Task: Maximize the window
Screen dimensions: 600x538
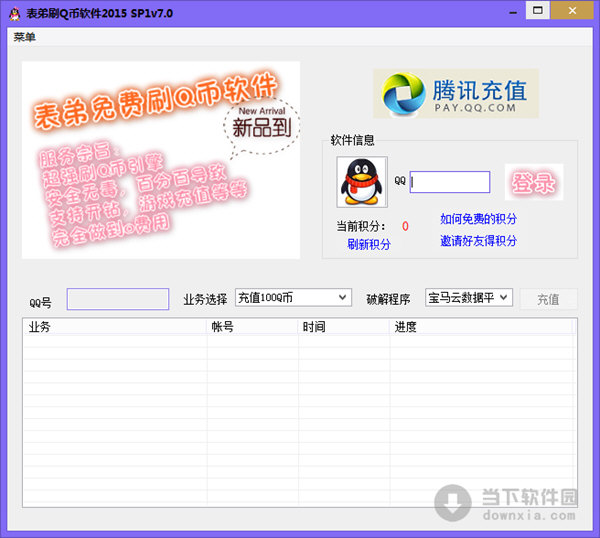Action: pos(538,10)
